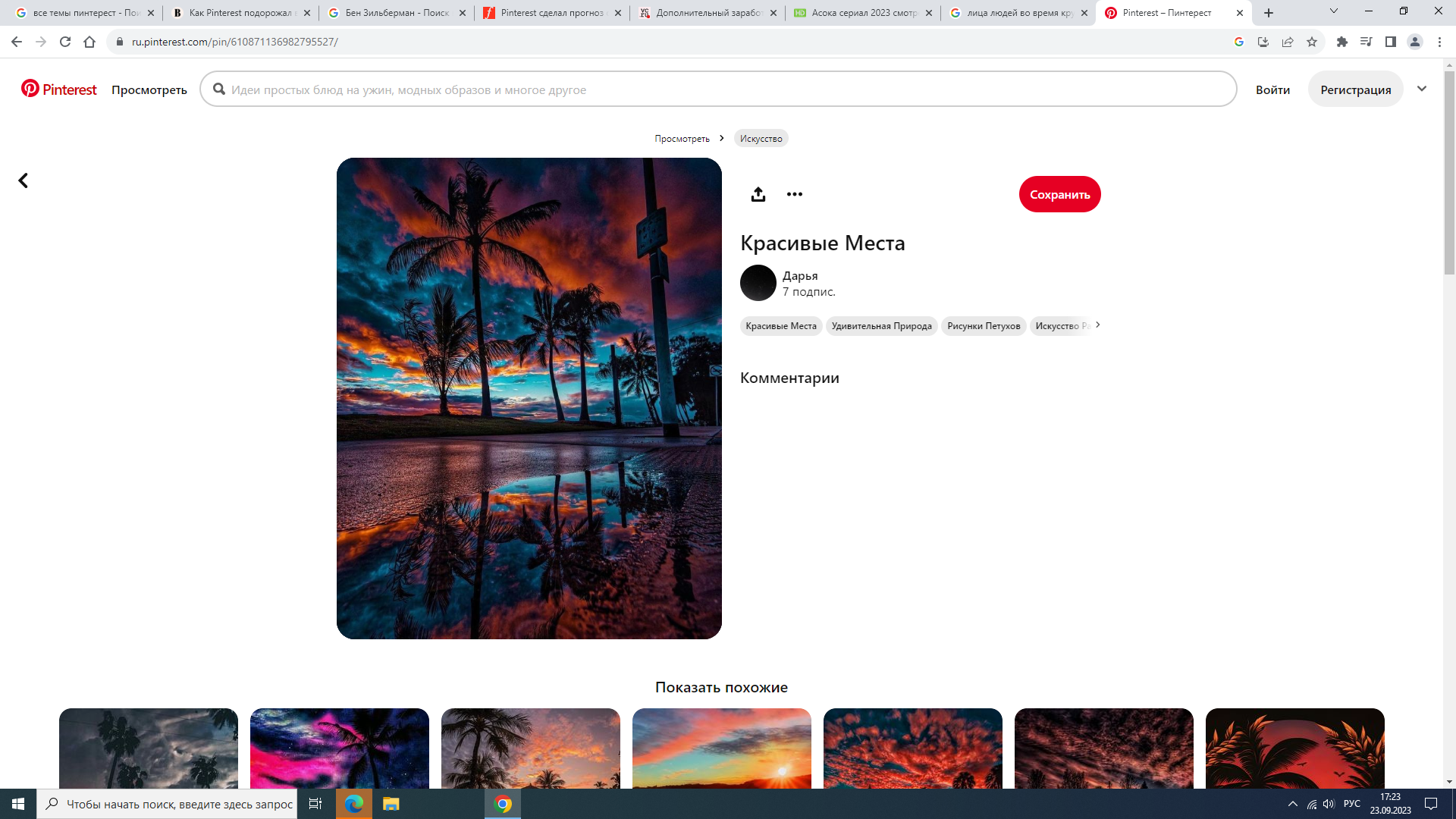Open Task View in taskbar
Viewport: 1456px width, 819px height.
pos(315,804)
